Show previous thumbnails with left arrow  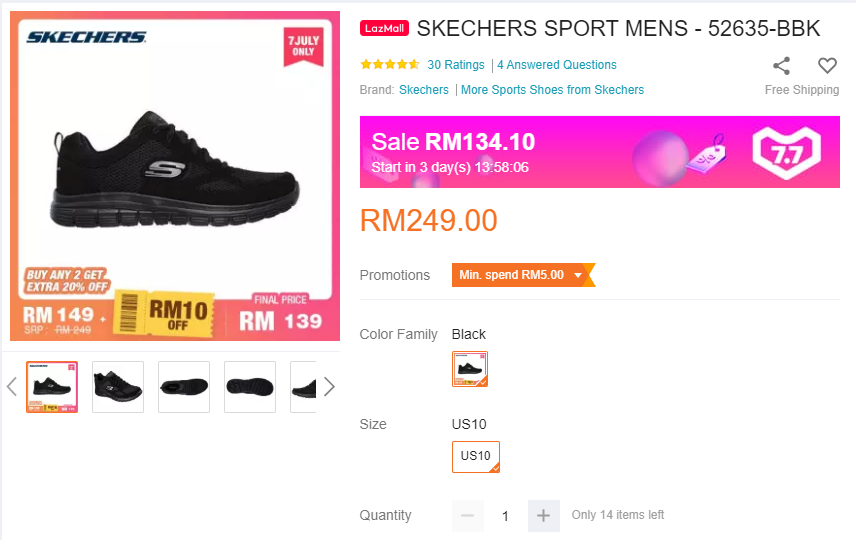click(12, 387)
